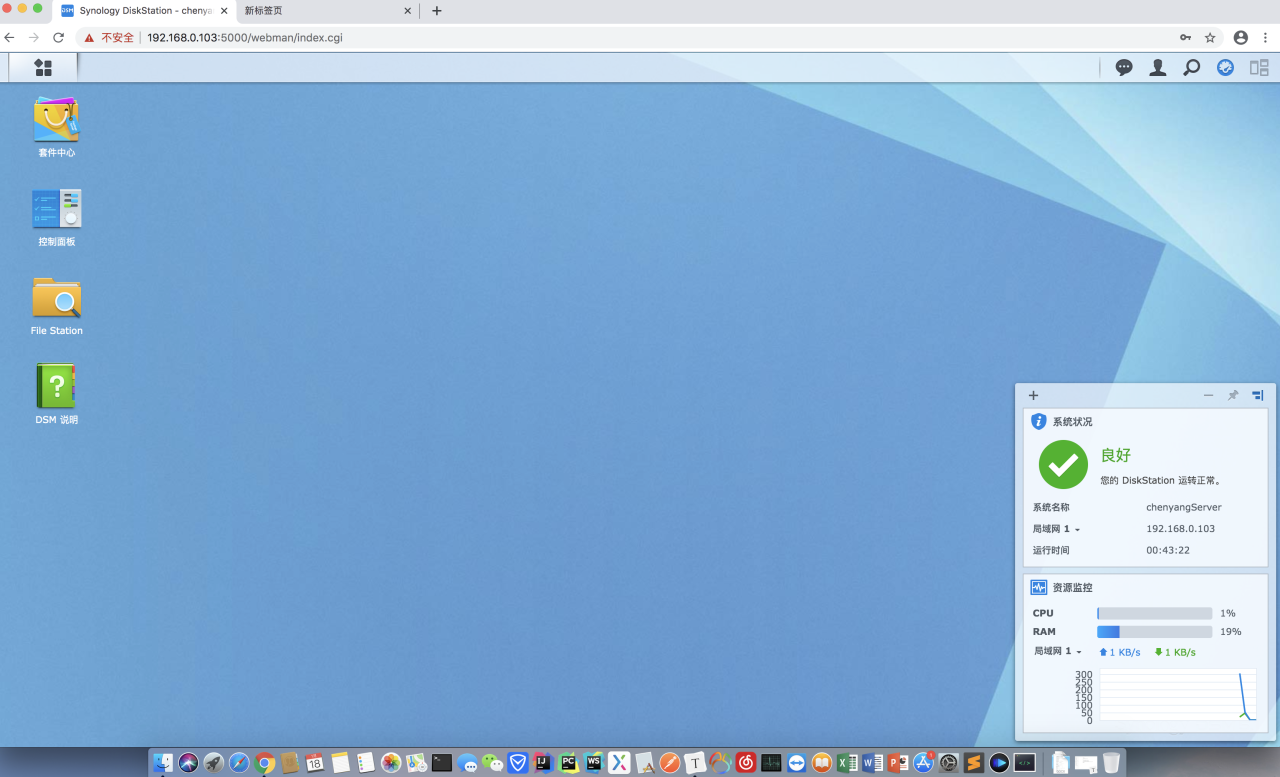This screenshot has height=777, width=1280.
Task: Click the 系统状况 info shield icon
Action: (1039, 422)
